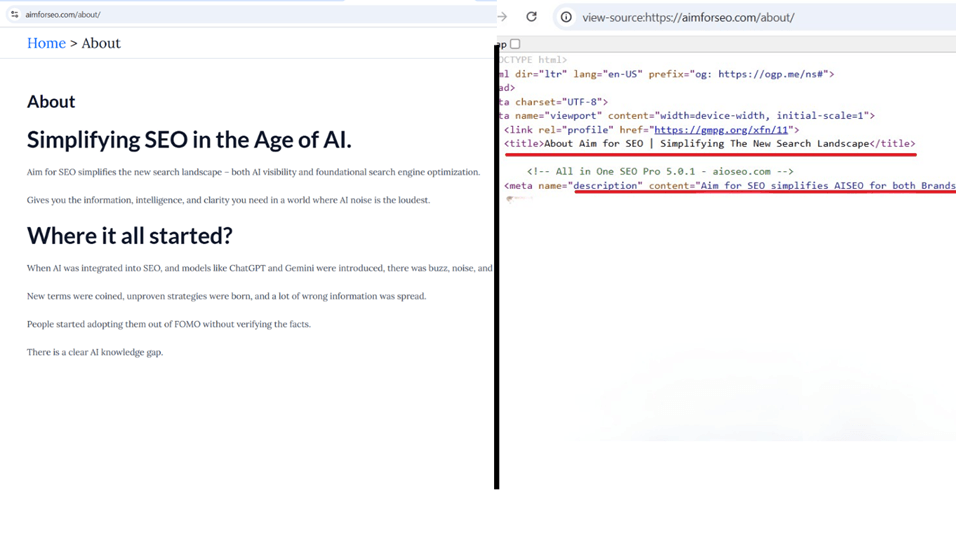Image resolution: width=956 pixels, height=537 pixels.
Task: Click paragraph starting Aim for SEO simplifies
Action: click(253, 172)
